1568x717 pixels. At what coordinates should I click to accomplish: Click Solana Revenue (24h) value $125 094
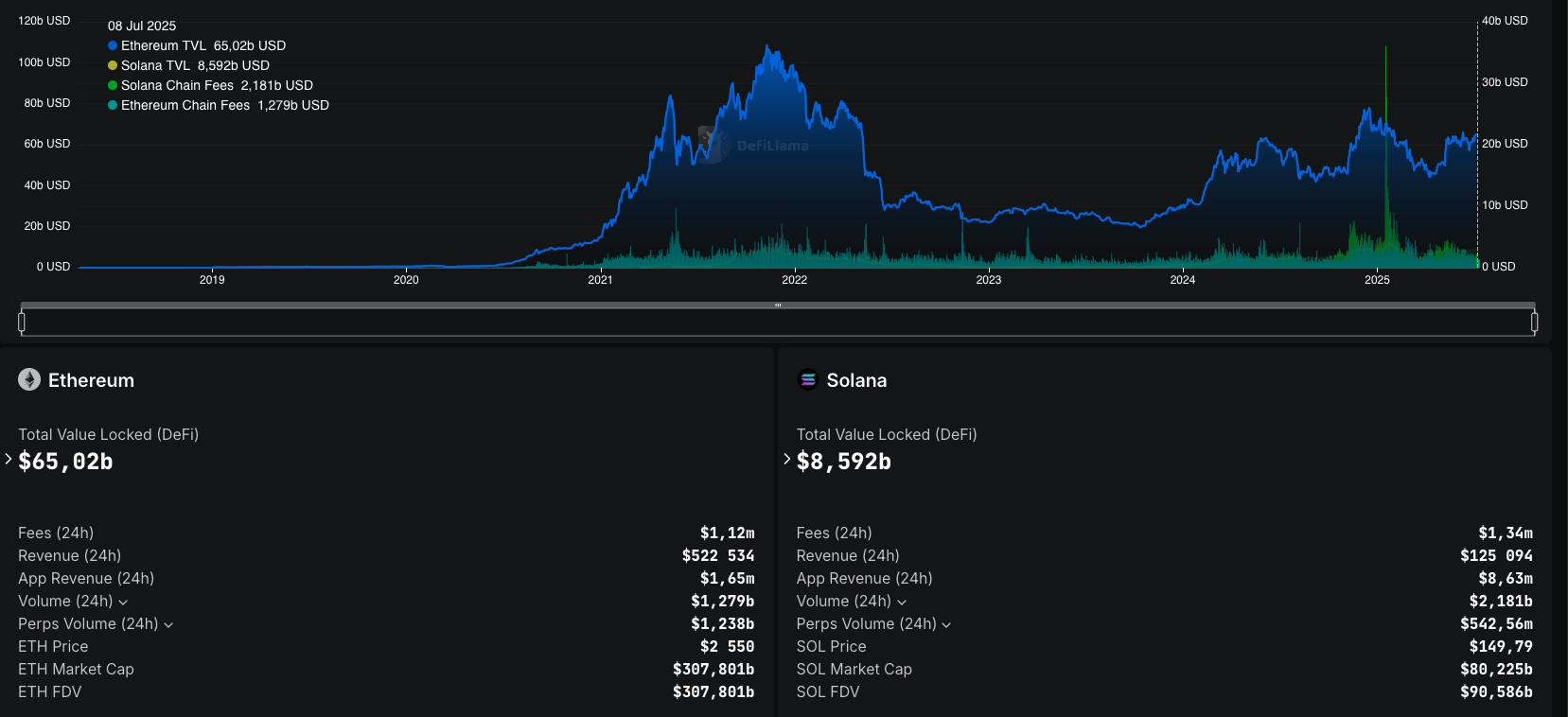pyautogui.click(x=1496, y=556)
